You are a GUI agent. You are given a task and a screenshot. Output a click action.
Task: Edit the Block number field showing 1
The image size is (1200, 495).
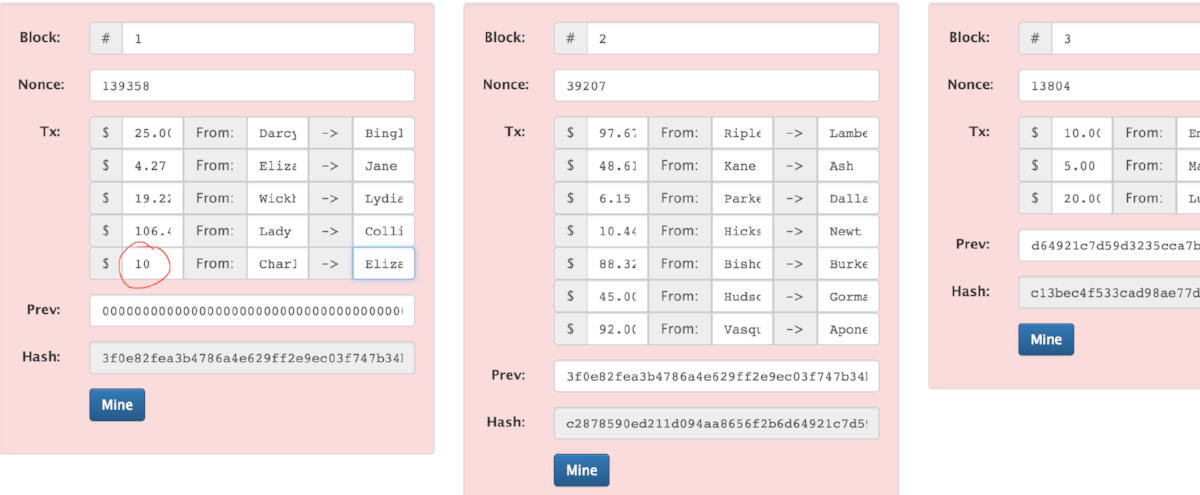(x=268, y=38)
